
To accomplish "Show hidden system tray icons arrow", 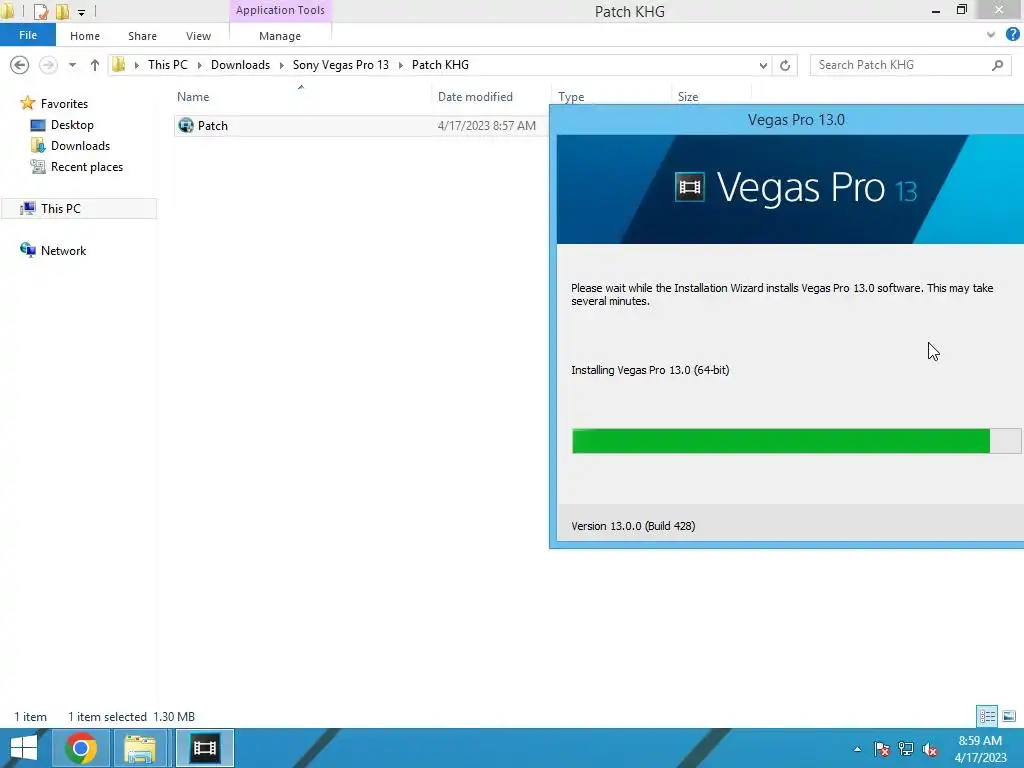I will click(x=857, y=749).
